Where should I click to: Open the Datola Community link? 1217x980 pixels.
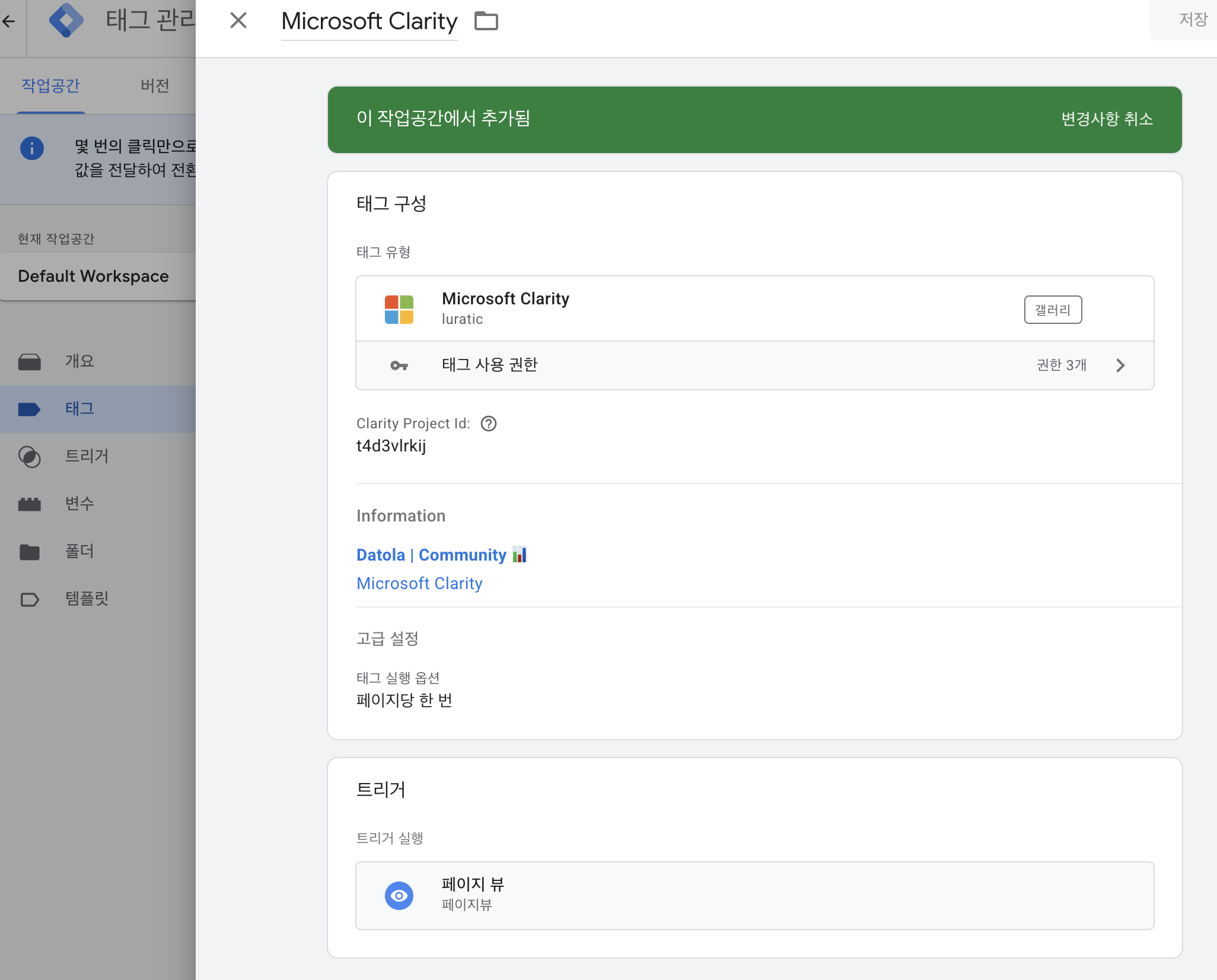pyautogui.click(x=431, y=555)
